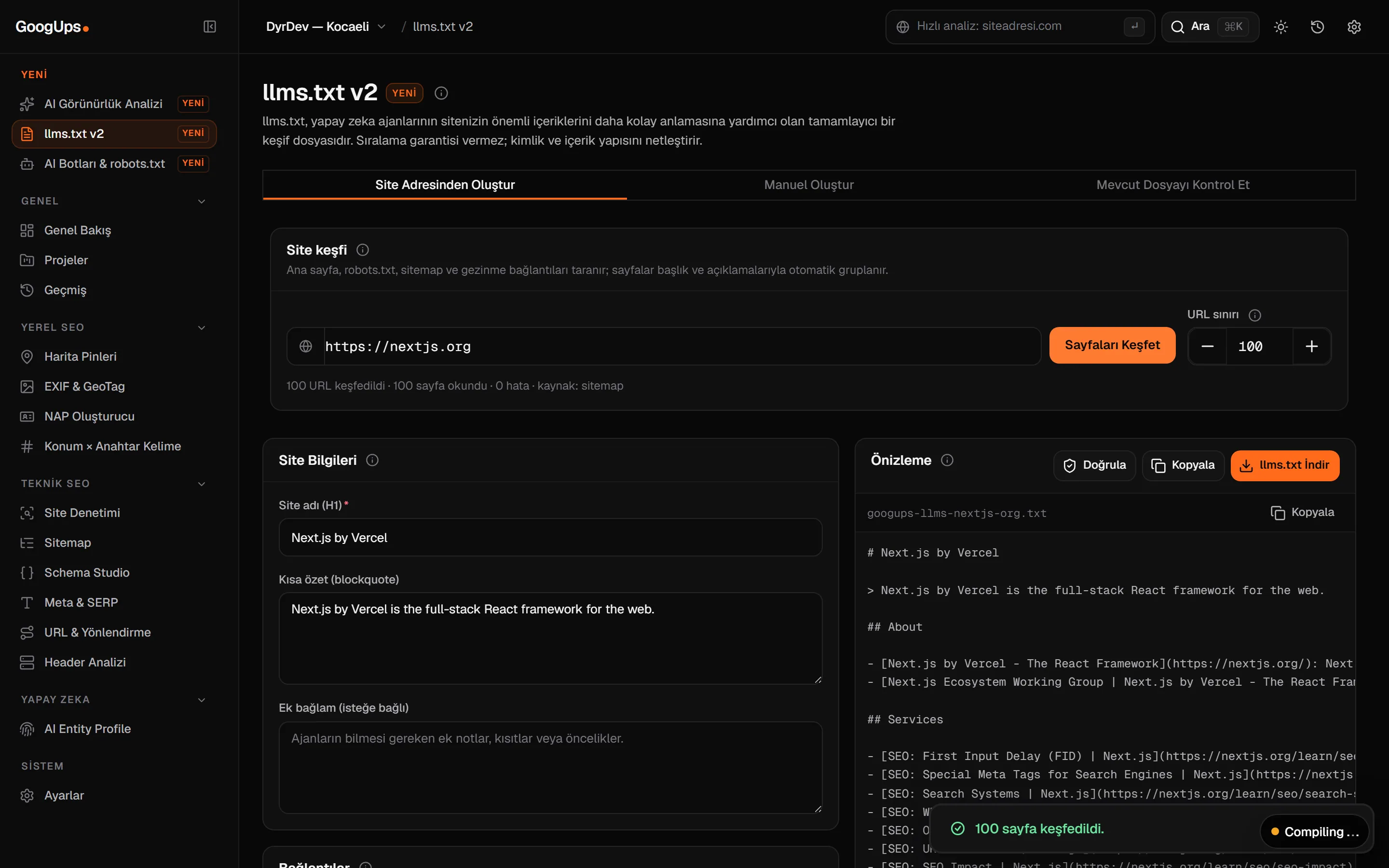This screenshot has height=868, width=1389.
Task: Click the AI Görünürlük Analizi sparkle icon
Action: [x=27, y=104]
